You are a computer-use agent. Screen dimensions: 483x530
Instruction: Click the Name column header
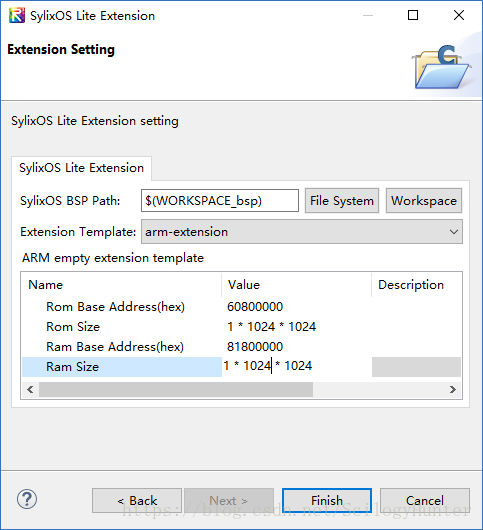[122, 285]
